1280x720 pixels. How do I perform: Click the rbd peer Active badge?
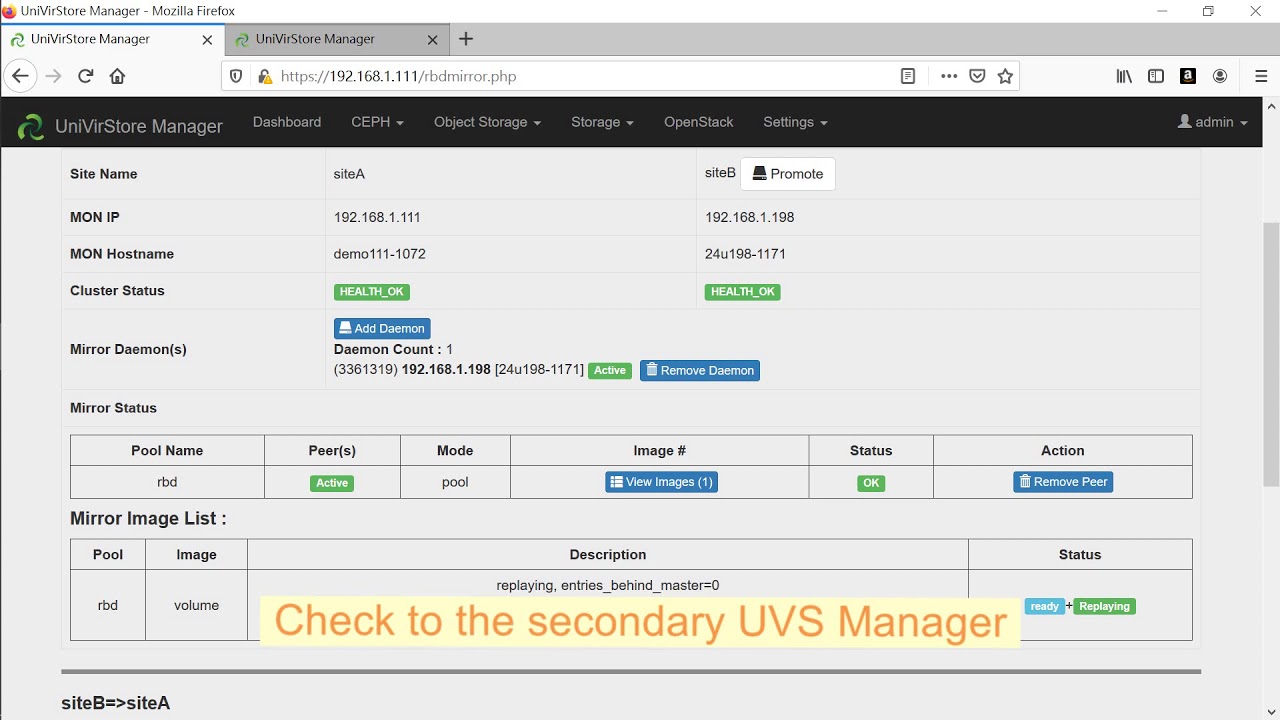(x=332, y=483)
